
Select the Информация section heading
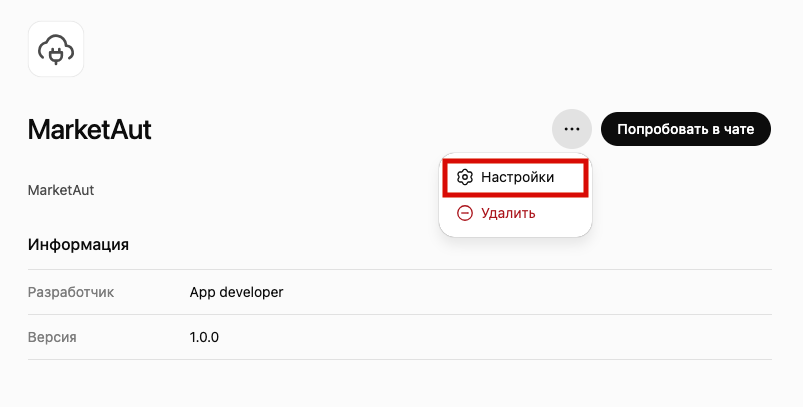(78, 245)
